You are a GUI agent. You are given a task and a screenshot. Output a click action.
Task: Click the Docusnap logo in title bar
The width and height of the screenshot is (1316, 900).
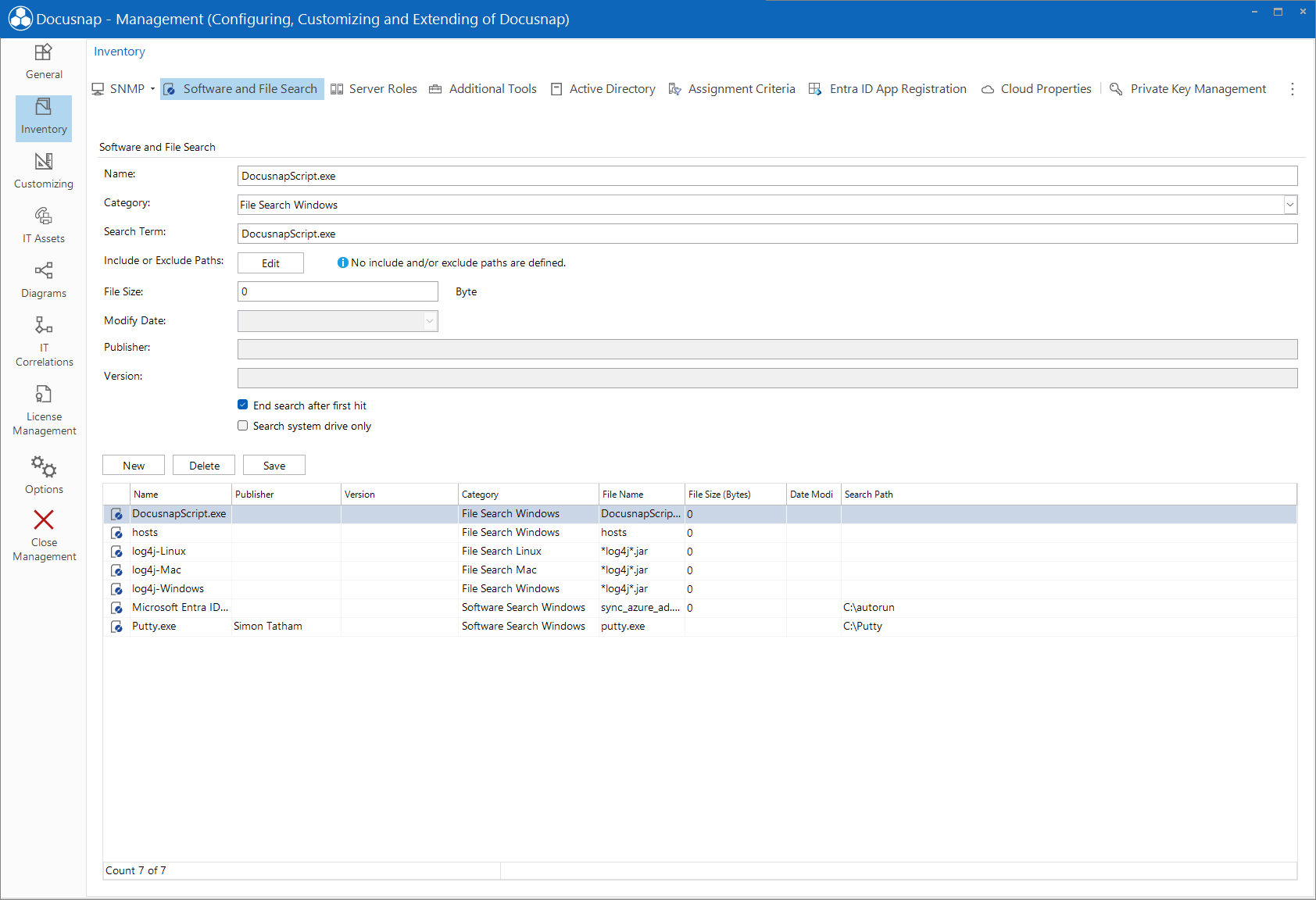coord(20,19)
